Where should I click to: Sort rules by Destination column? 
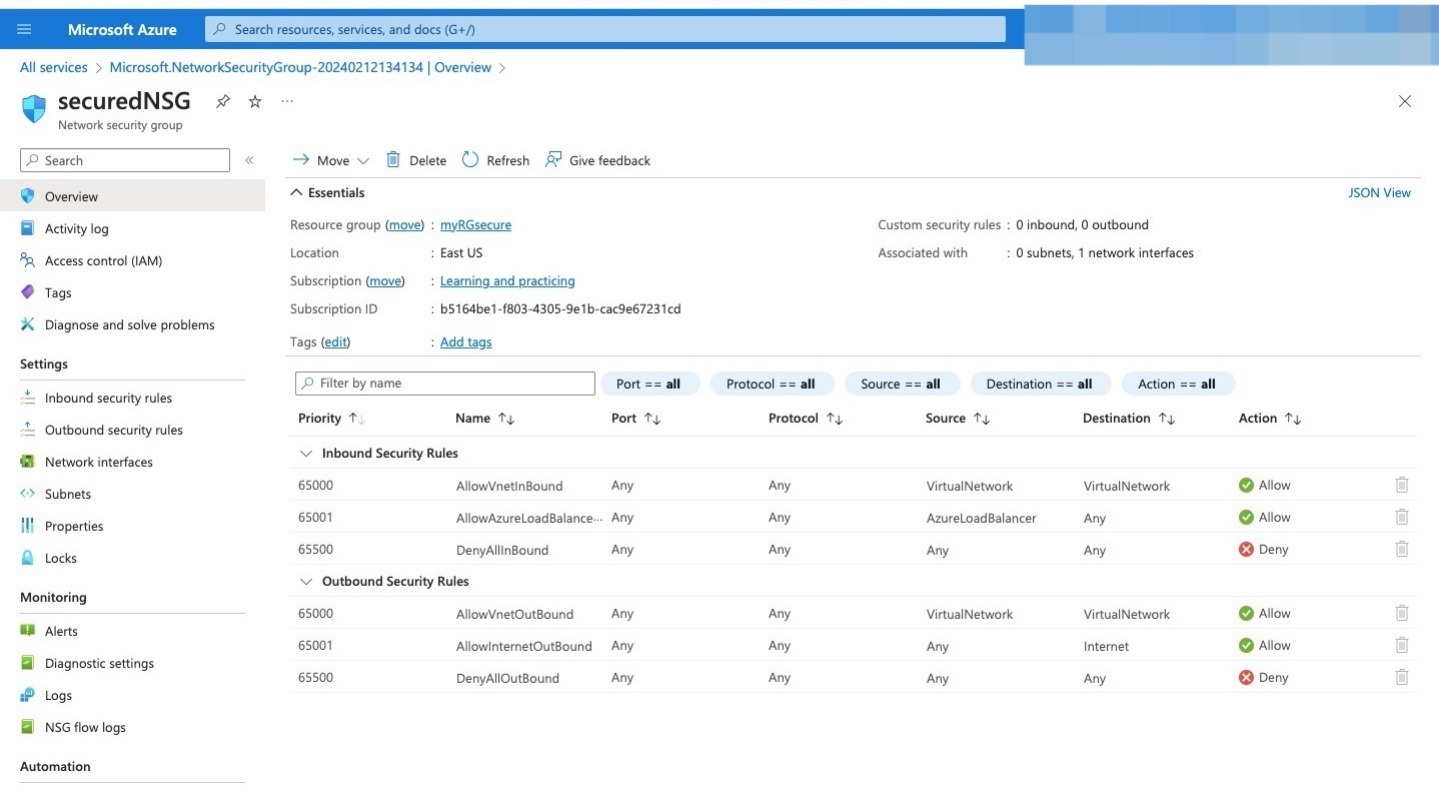pyautogui.click(x=1166, y=418)
